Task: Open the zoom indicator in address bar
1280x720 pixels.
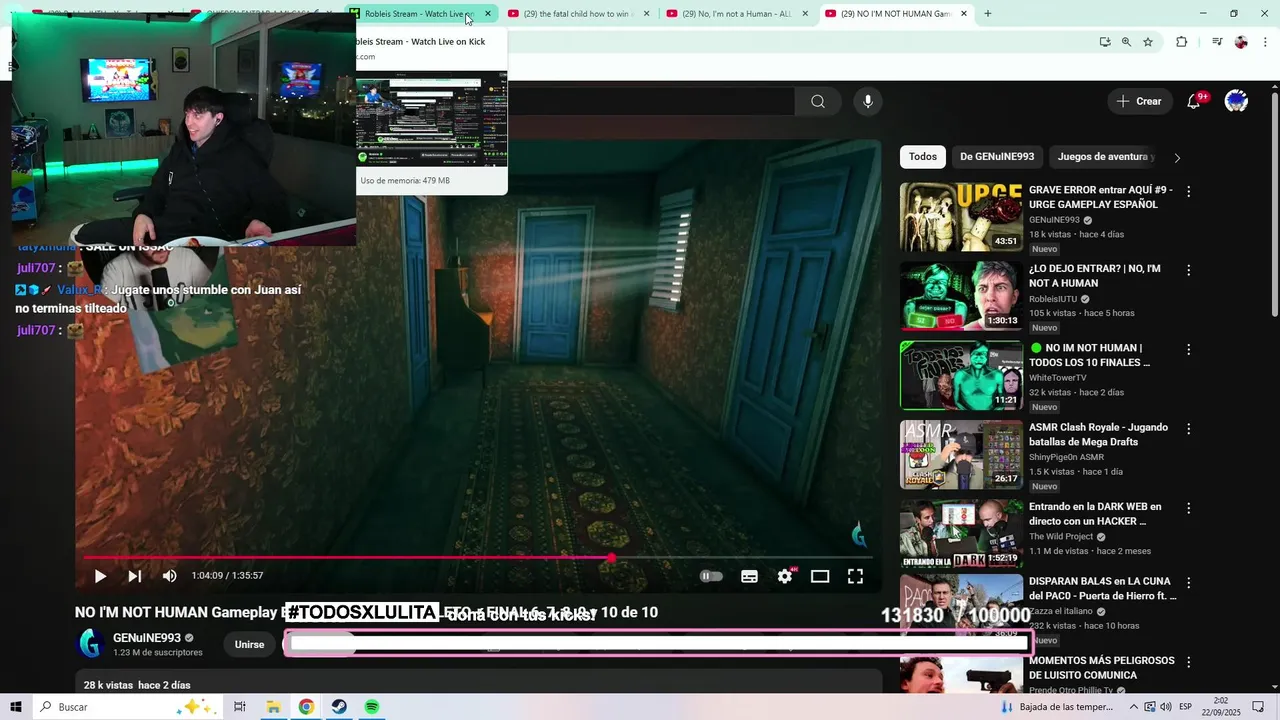Action: [1126, 42]
